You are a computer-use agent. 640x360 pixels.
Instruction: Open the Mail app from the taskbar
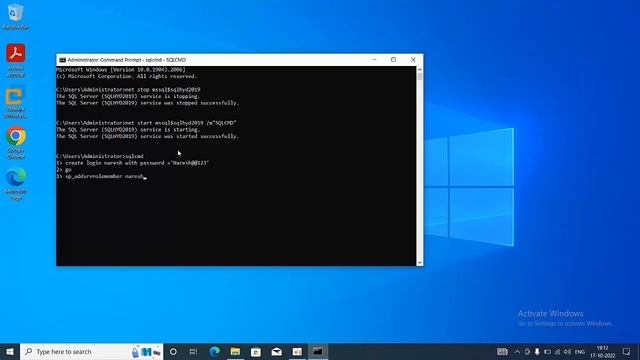276,351
